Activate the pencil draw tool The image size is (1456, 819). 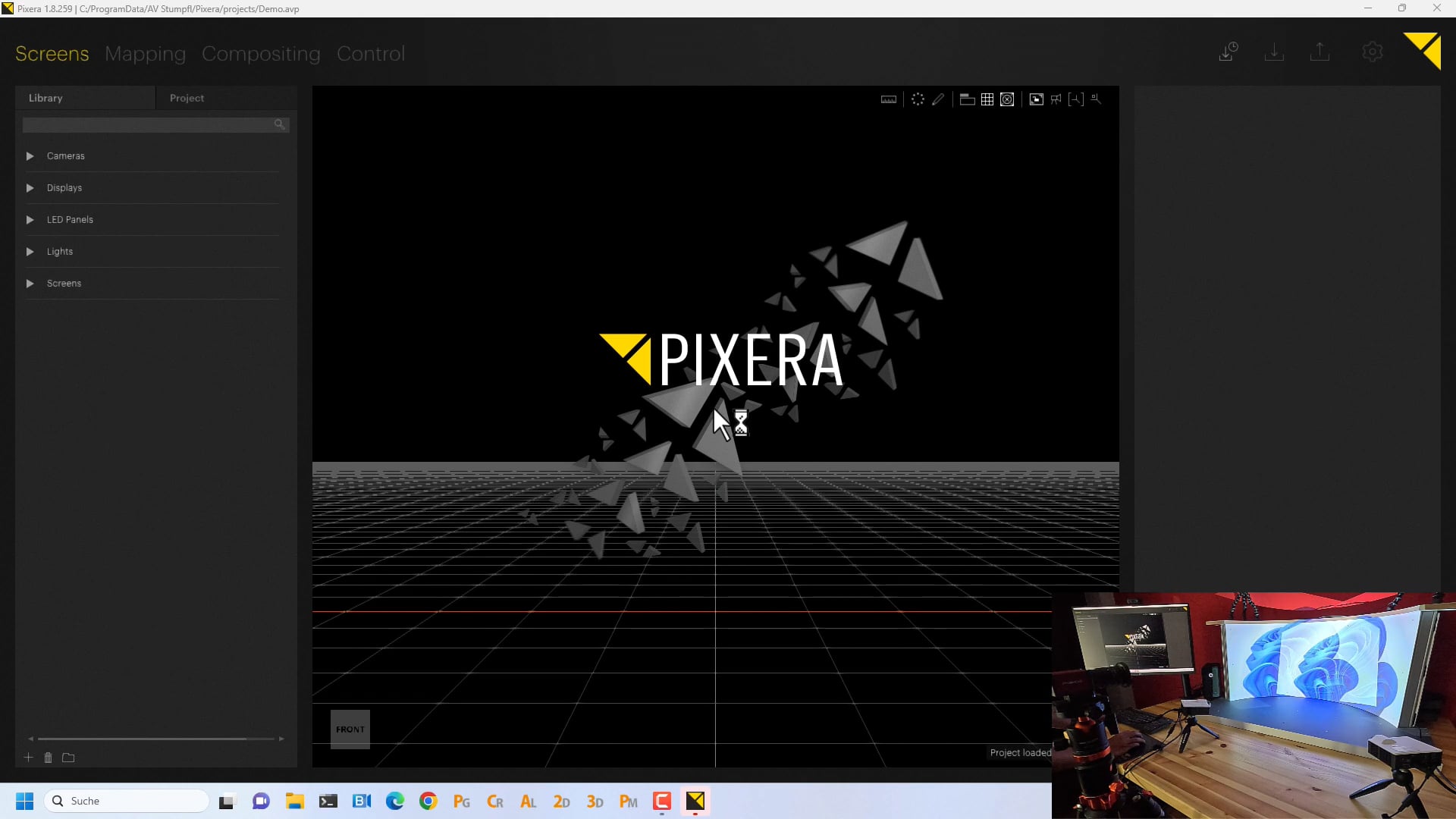(x=938, y=99)
